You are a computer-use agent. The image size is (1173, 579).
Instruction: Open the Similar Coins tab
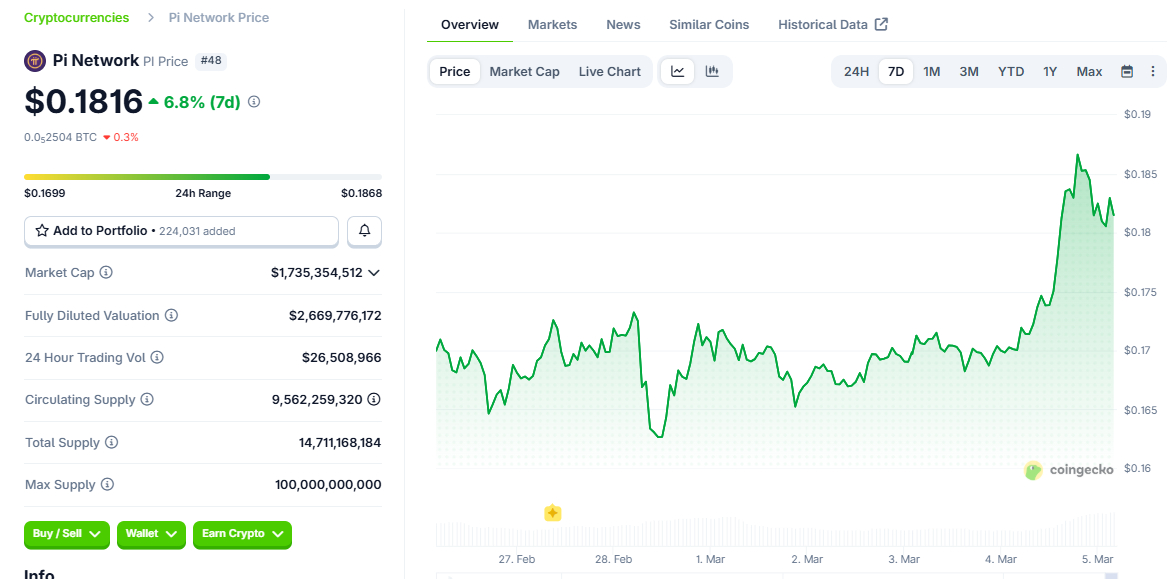click(709, 24)
